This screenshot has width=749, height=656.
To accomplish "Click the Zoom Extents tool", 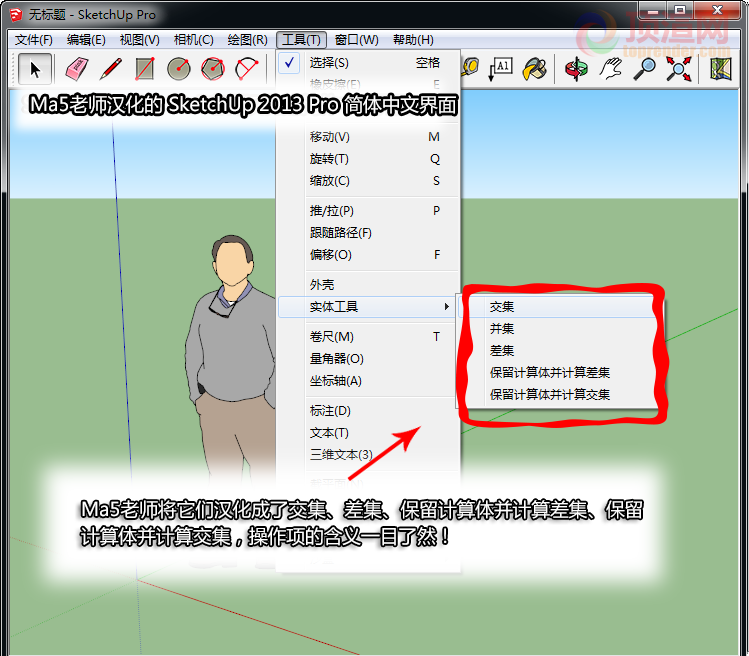I will [x=679, y=69].
